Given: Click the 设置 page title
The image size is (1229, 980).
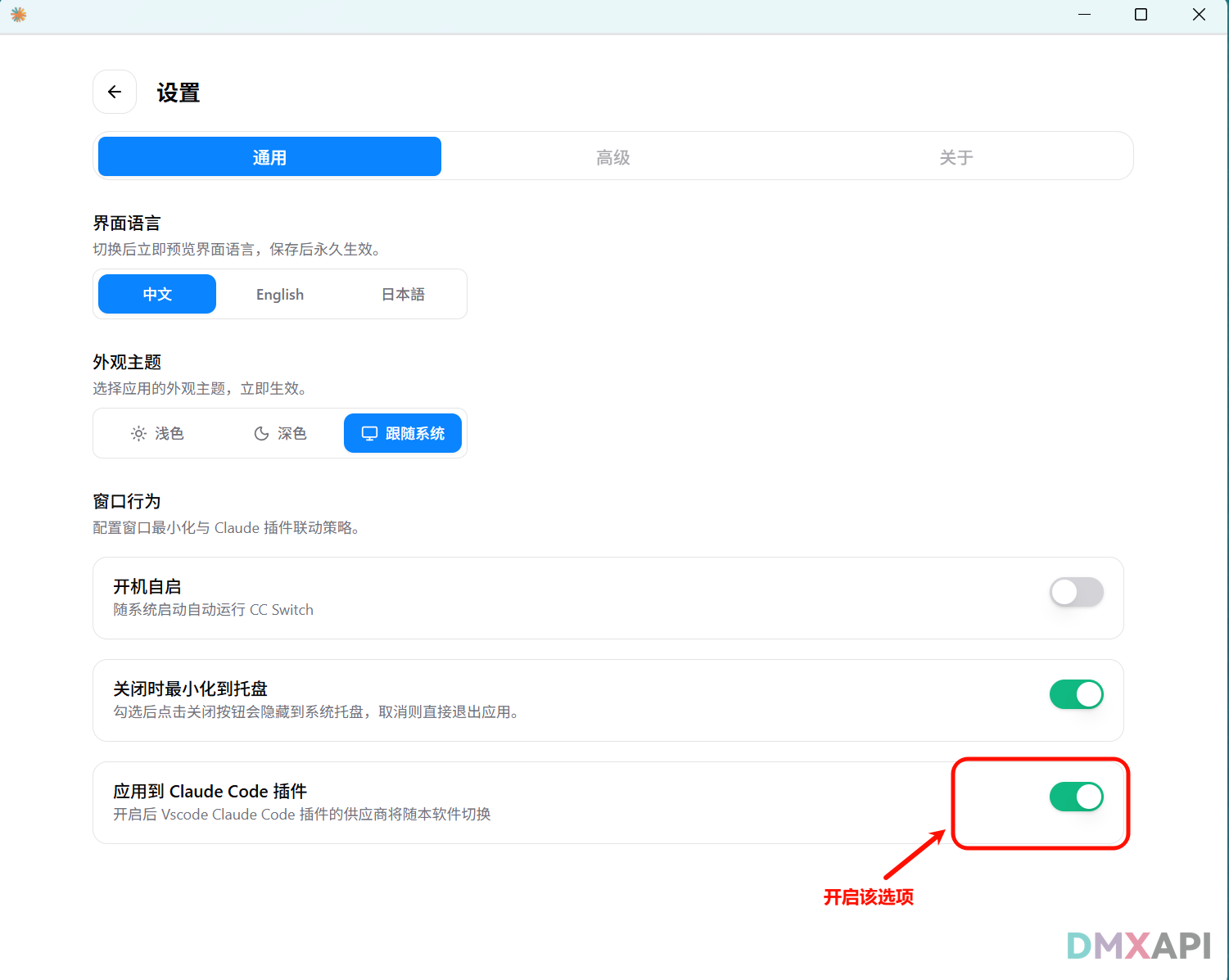Looking at the screenshot, I should coord(178,93).
